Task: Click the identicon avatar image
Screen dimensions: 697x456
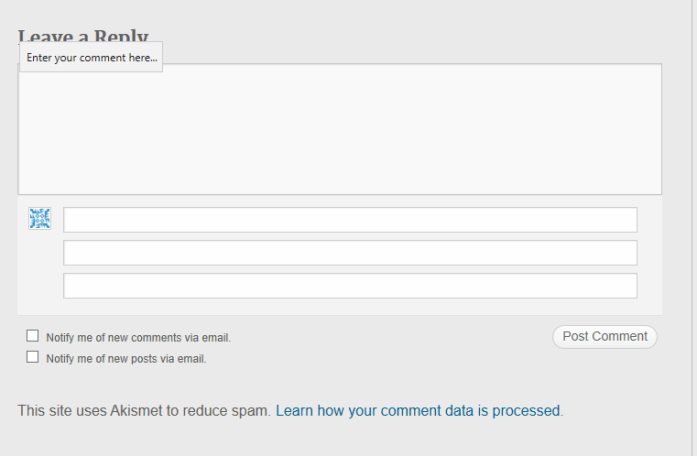Action: tap(40, 219)
